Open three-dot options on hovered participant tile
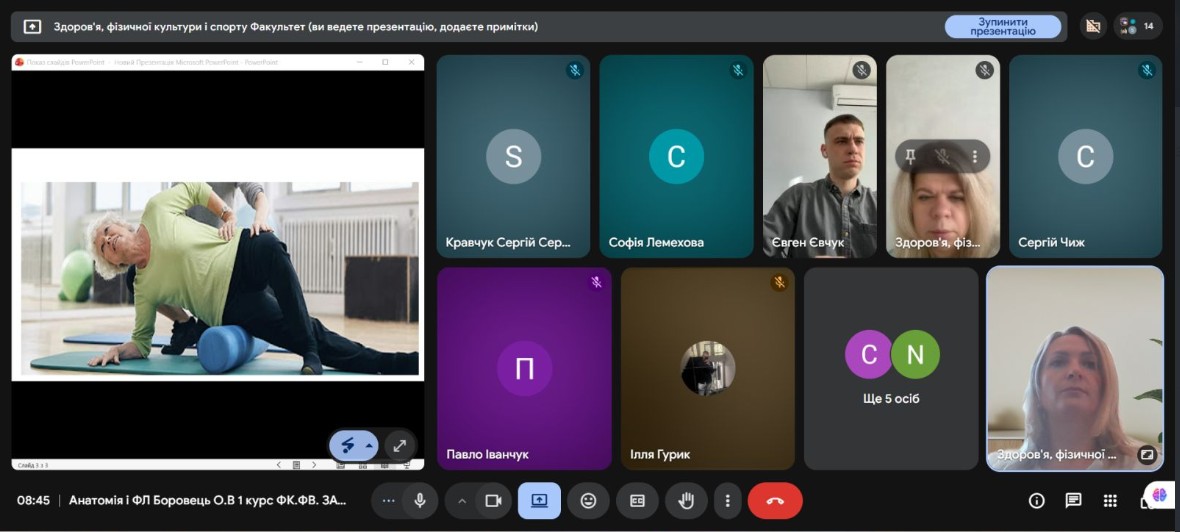This screenshot has height=532, width=1180. [974, 157]
